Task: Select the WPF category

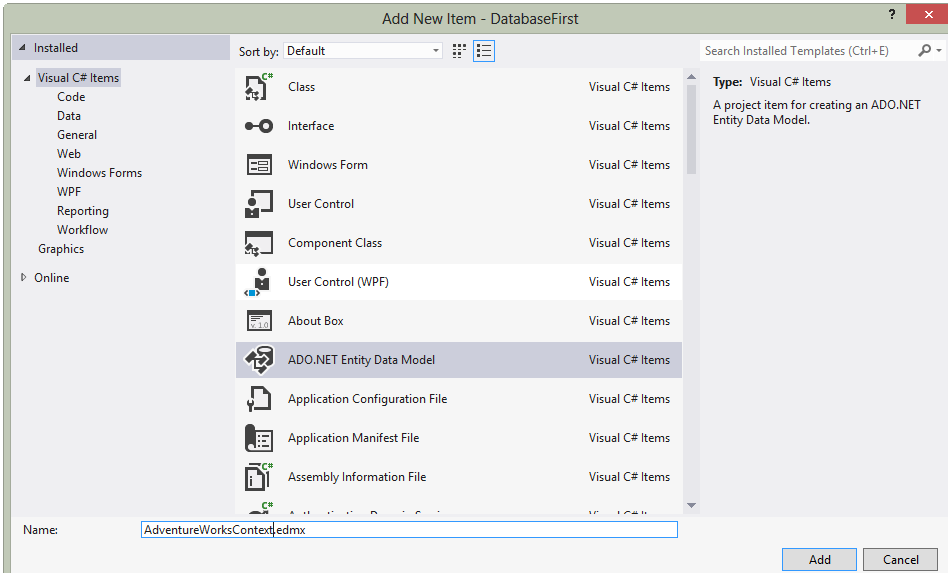Action: pyautogui.click(x=69, y=192)
